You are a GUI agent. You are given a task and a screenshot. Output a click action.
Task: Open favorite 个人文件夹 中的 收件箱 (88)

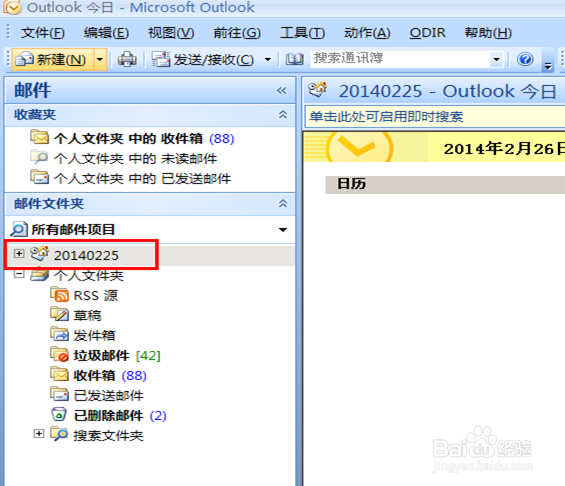(x=144, y=139)
